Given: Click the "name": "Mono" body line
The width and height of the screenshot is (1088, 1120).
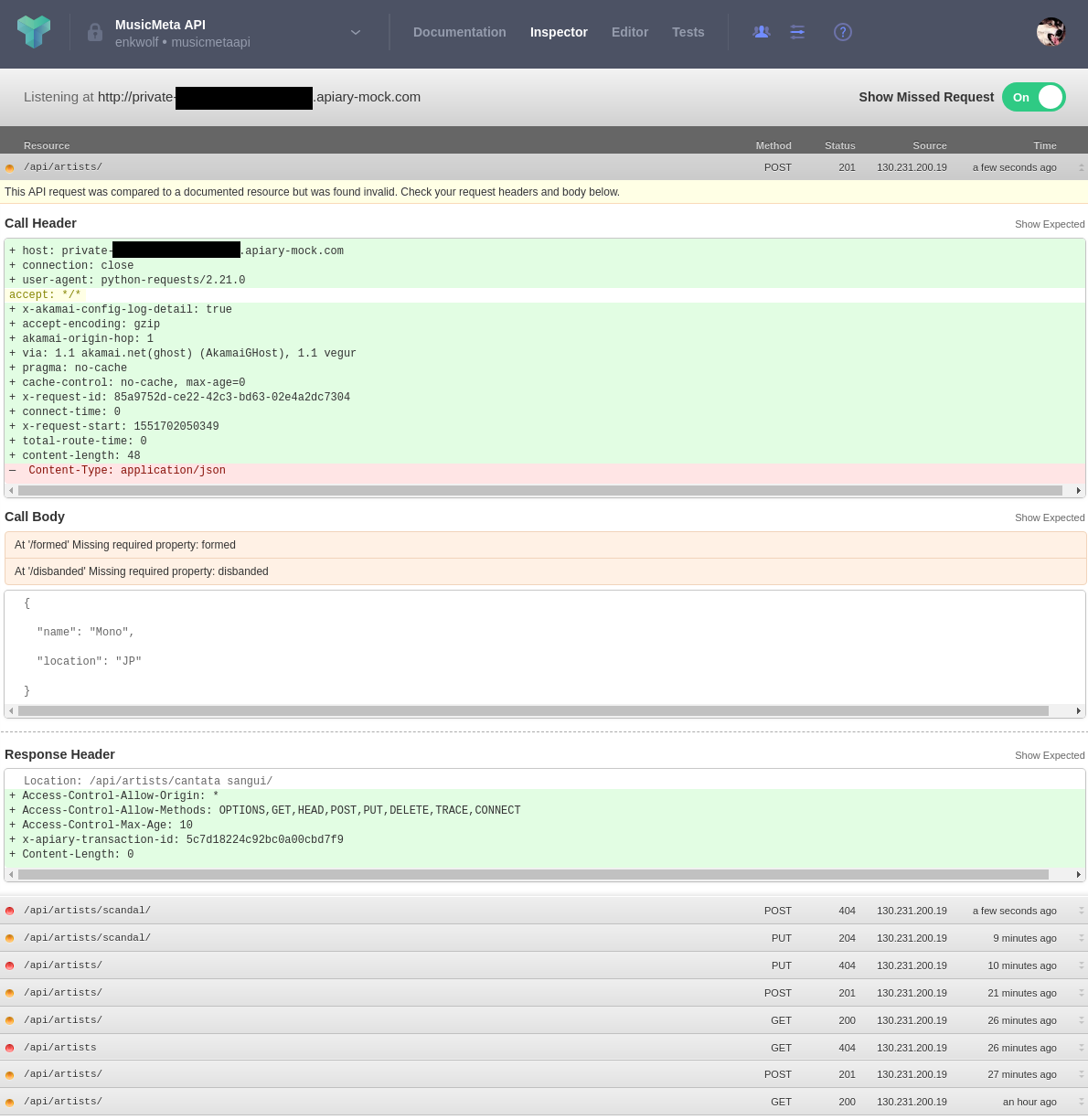Looking at the screenshot, I should [x=86, y=633].
